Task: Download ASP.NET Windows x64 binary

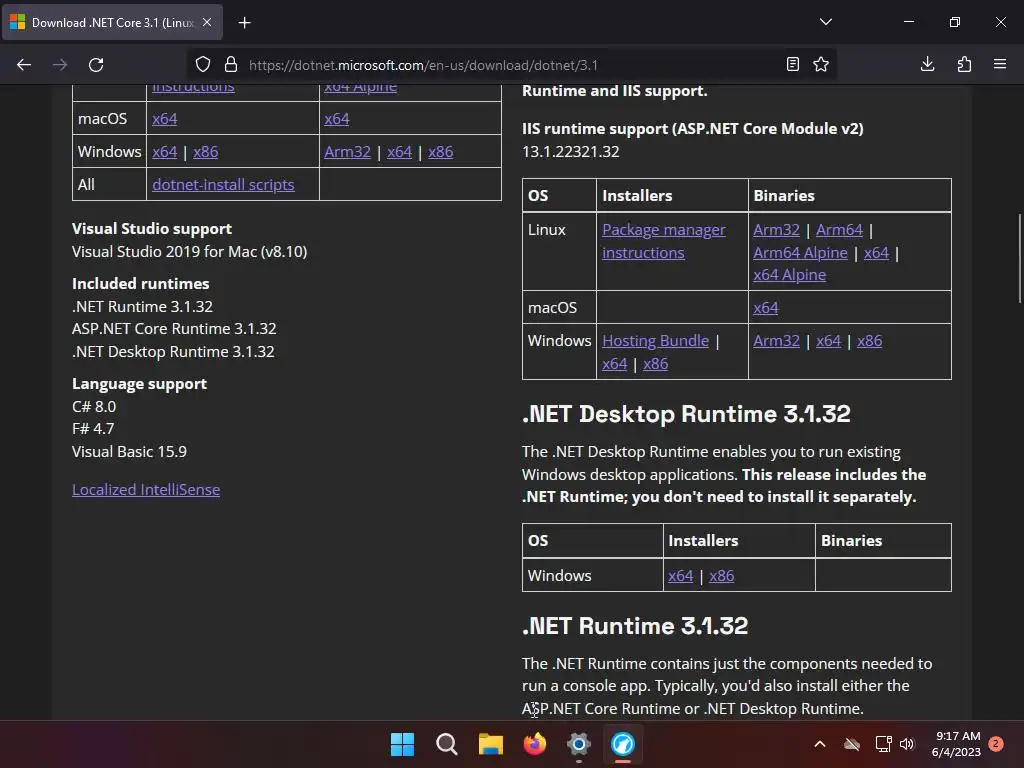Action: pyautogui.click(x=829, y=341)
